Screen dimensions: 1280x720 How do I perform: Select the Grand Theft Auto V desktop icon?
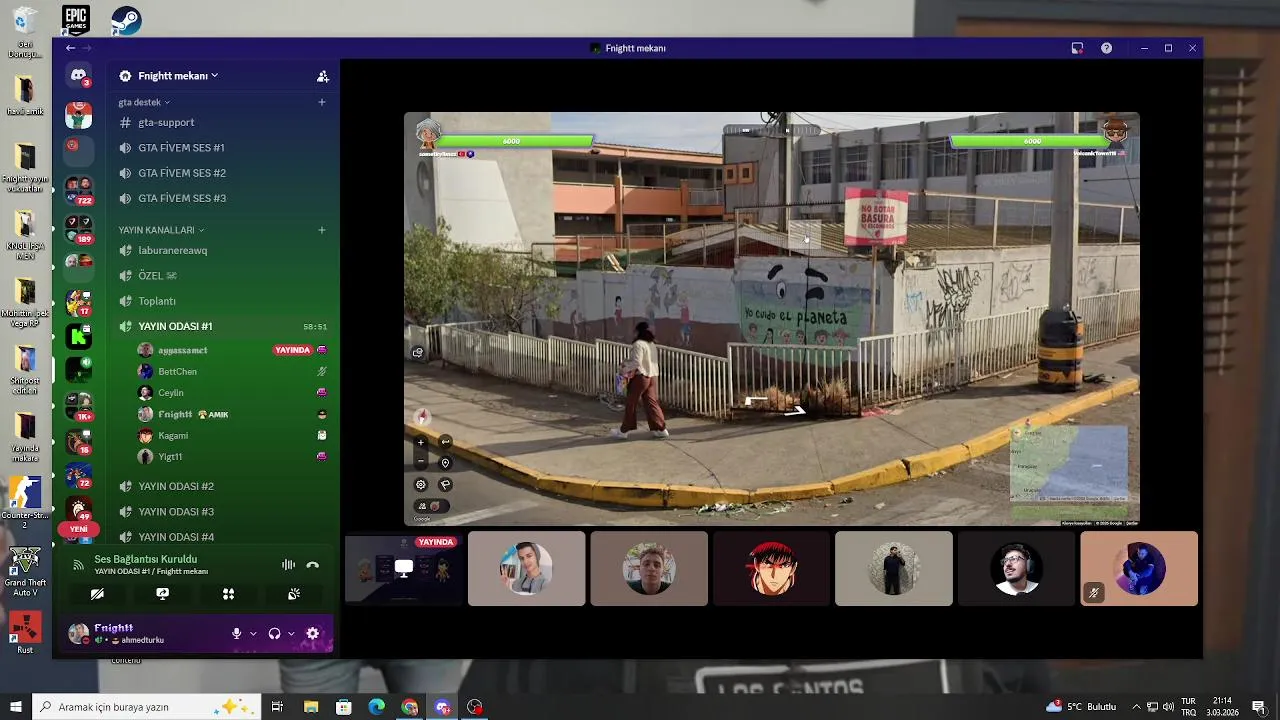pyautogui.click(x=25, y=572)
